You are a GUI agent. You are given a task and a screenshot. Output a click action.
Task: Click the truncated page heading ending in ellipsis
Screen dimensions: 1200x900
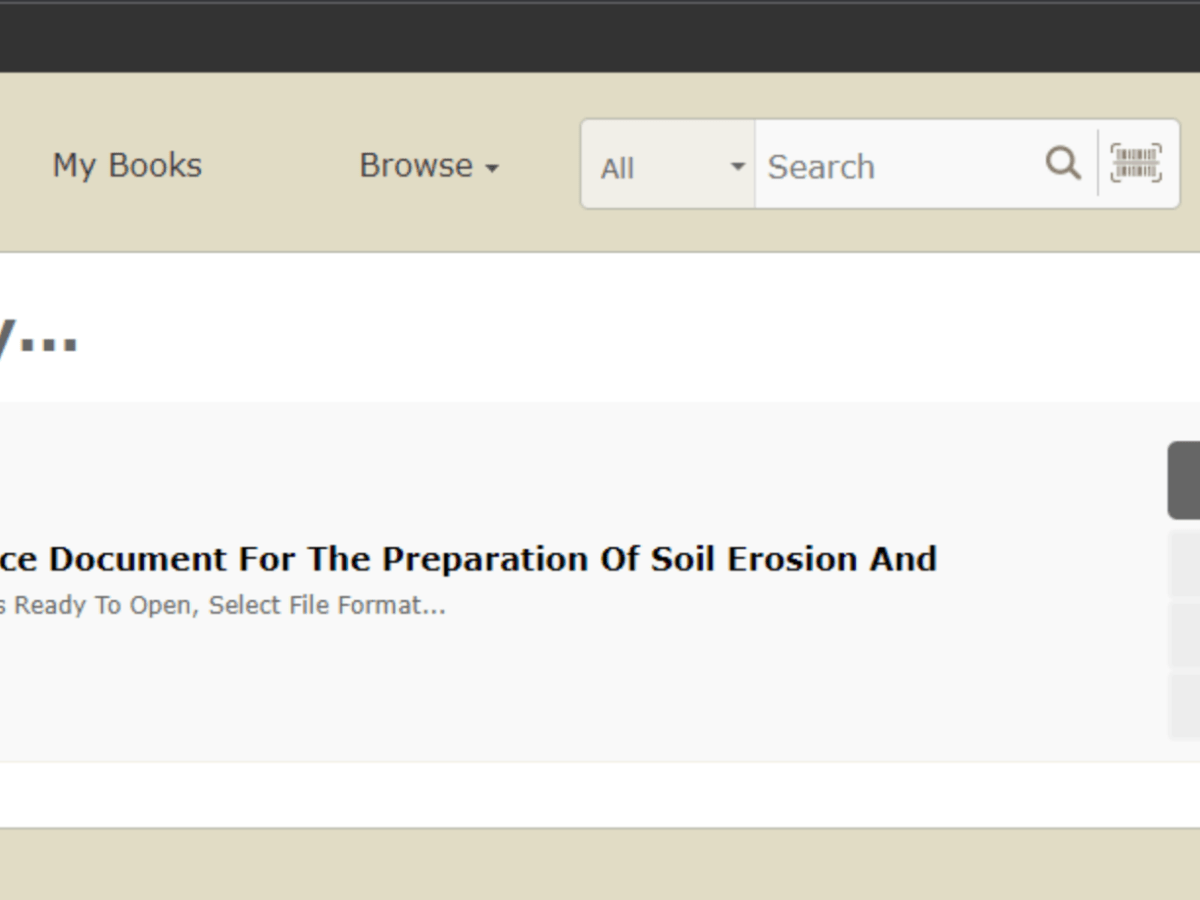coord(38,338)
